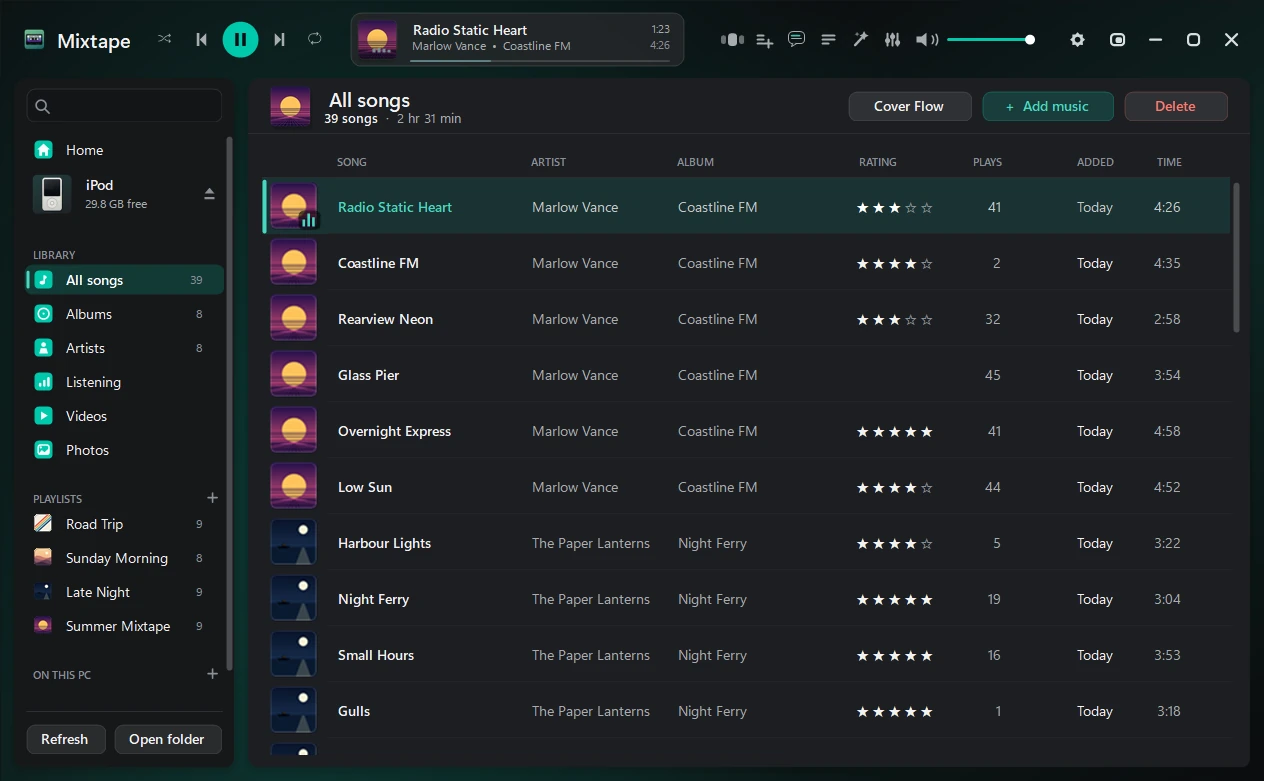The height and width of the screenshot is (781, 1264).
Task: Set volume on the volume slider
Action: [x=991, y=40]
